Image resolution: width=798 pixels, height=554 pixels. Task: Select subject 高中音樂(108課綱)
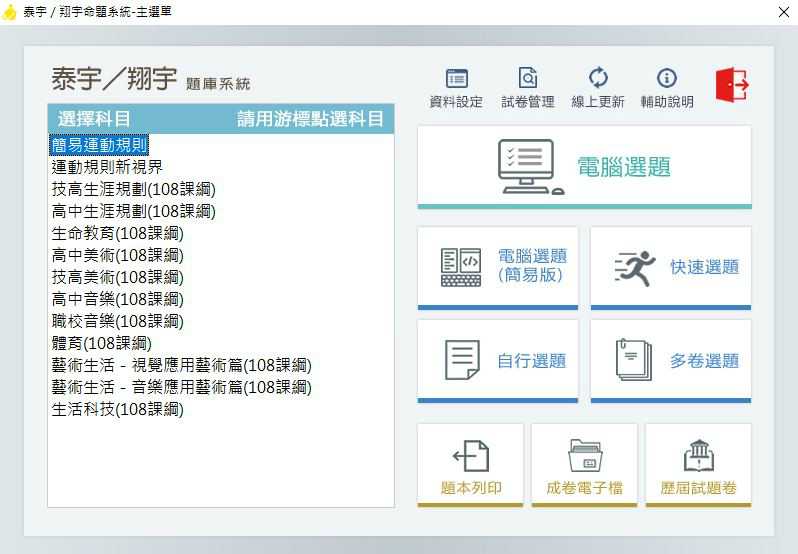point(117,299)
